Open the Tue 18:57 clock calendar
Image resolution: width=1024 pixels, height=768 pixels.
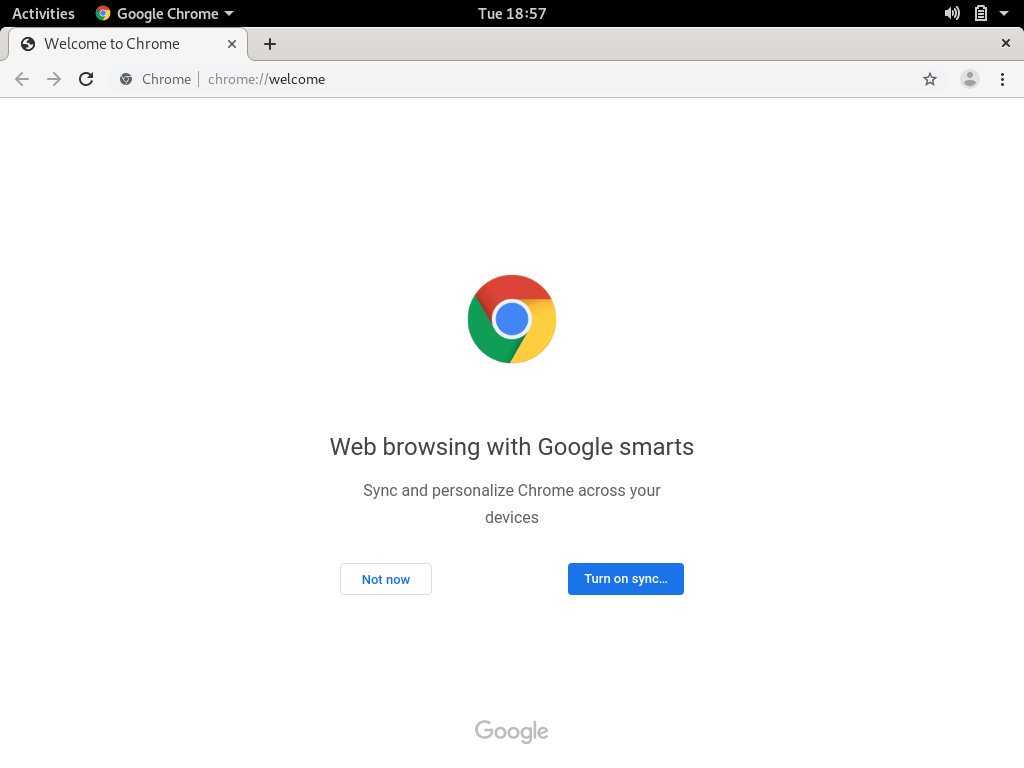(512, 14)
